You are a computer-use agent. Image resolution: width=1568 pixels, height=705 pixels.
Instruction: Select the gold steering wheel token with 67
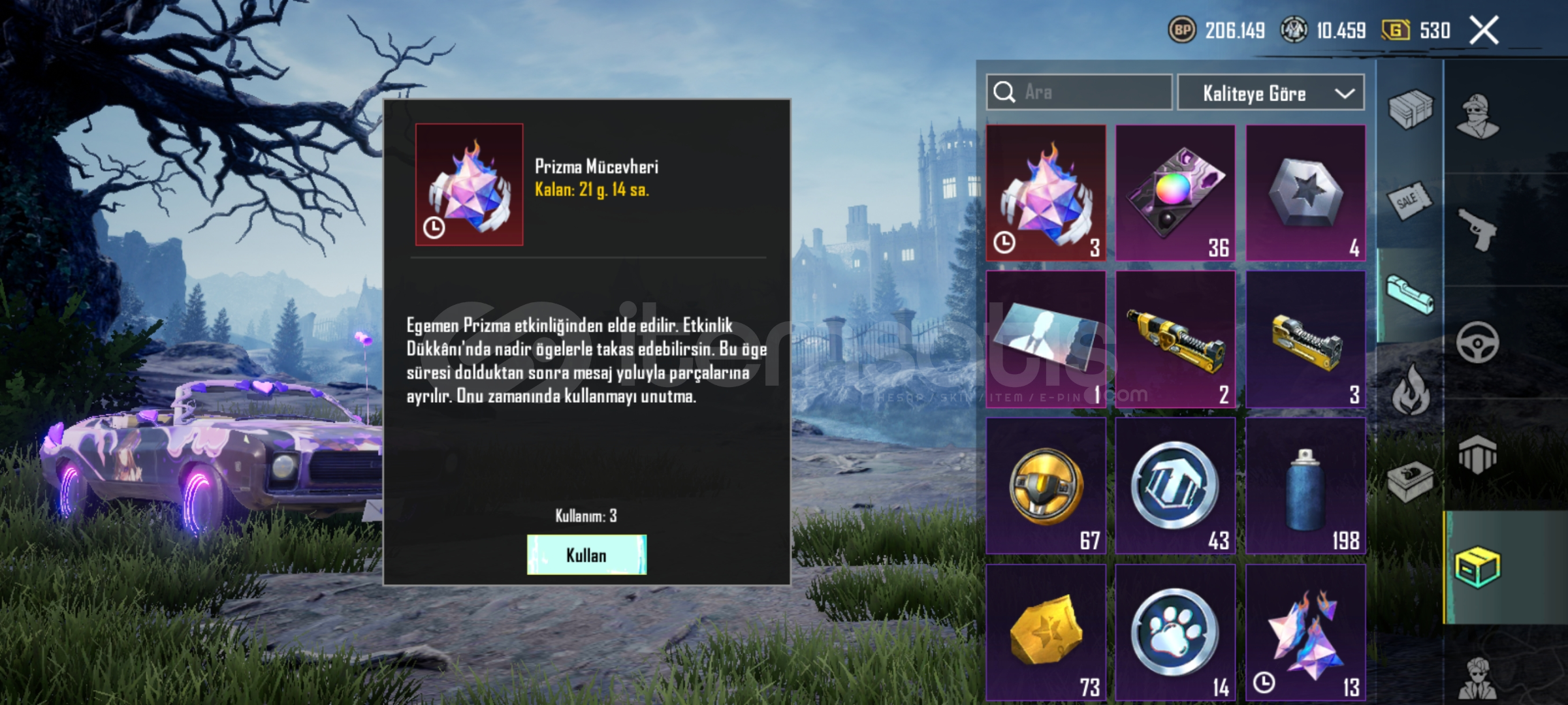pos(1046,486)
